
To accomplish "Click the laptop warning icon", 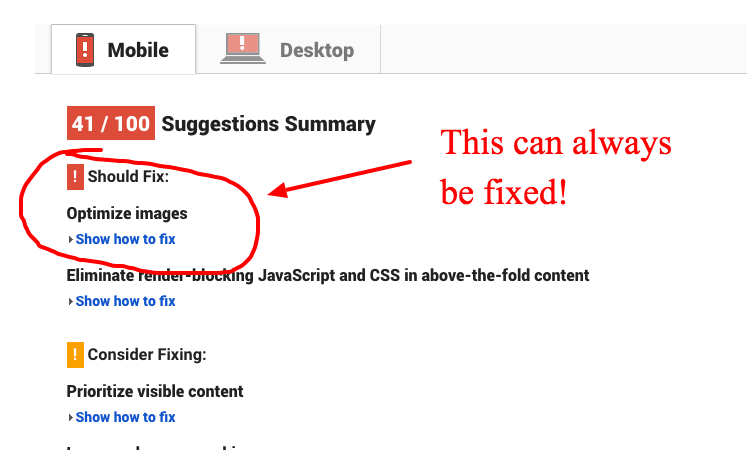I will tap(242, 48).
